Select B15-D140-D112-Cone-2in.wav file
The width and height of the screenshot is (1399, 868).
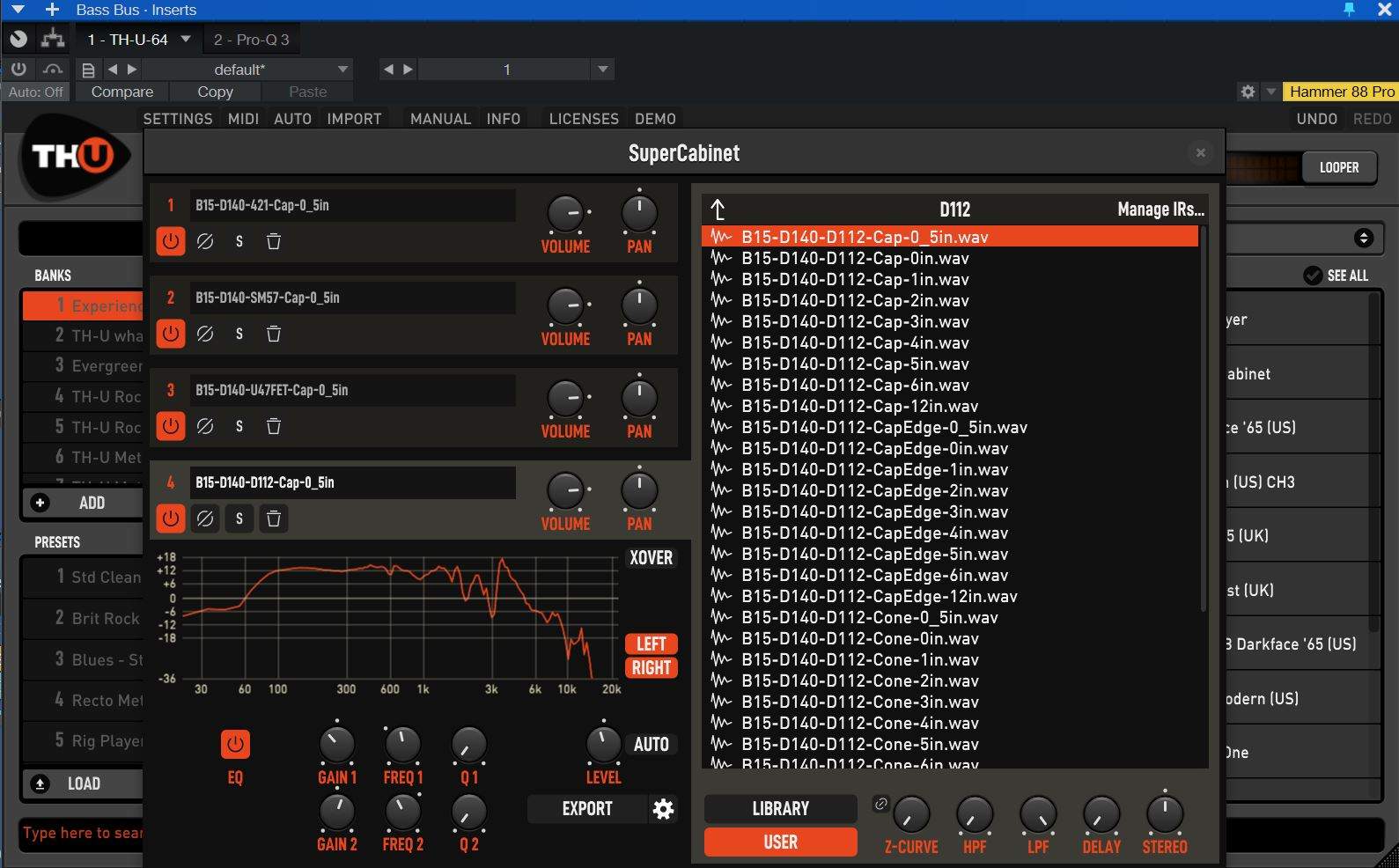coord(950,680)
